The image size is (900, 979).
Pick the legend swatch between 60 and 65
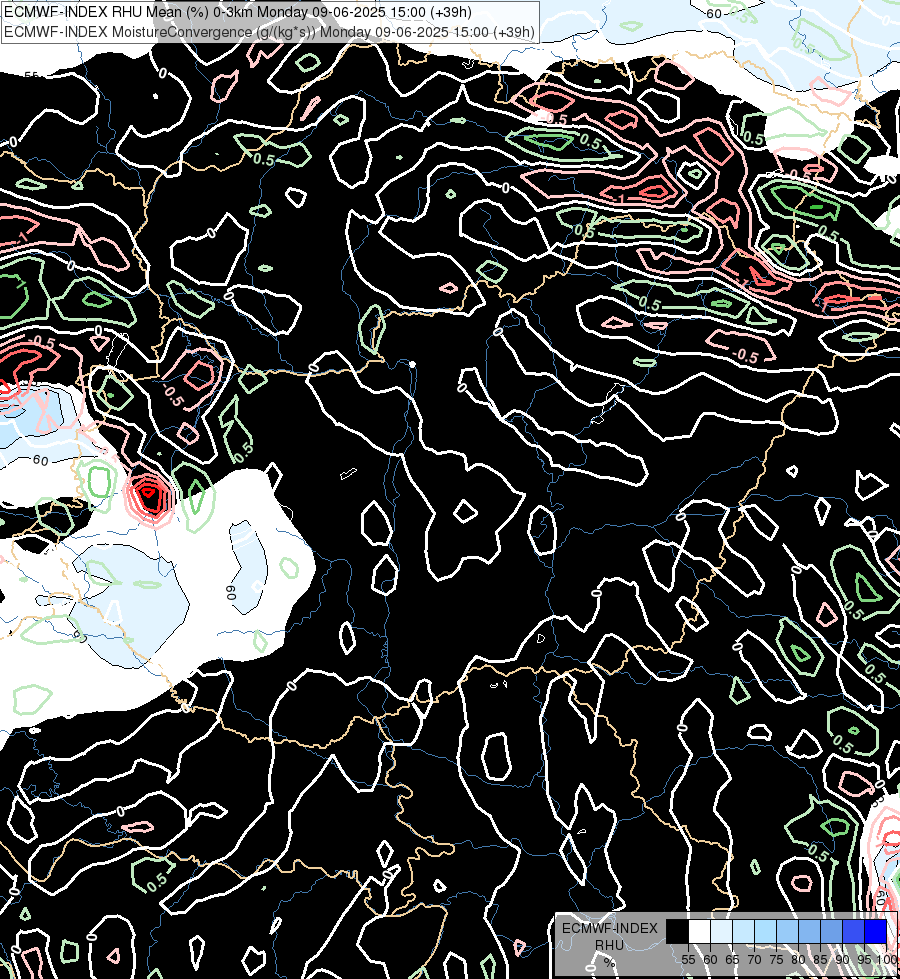click(721, 932)
